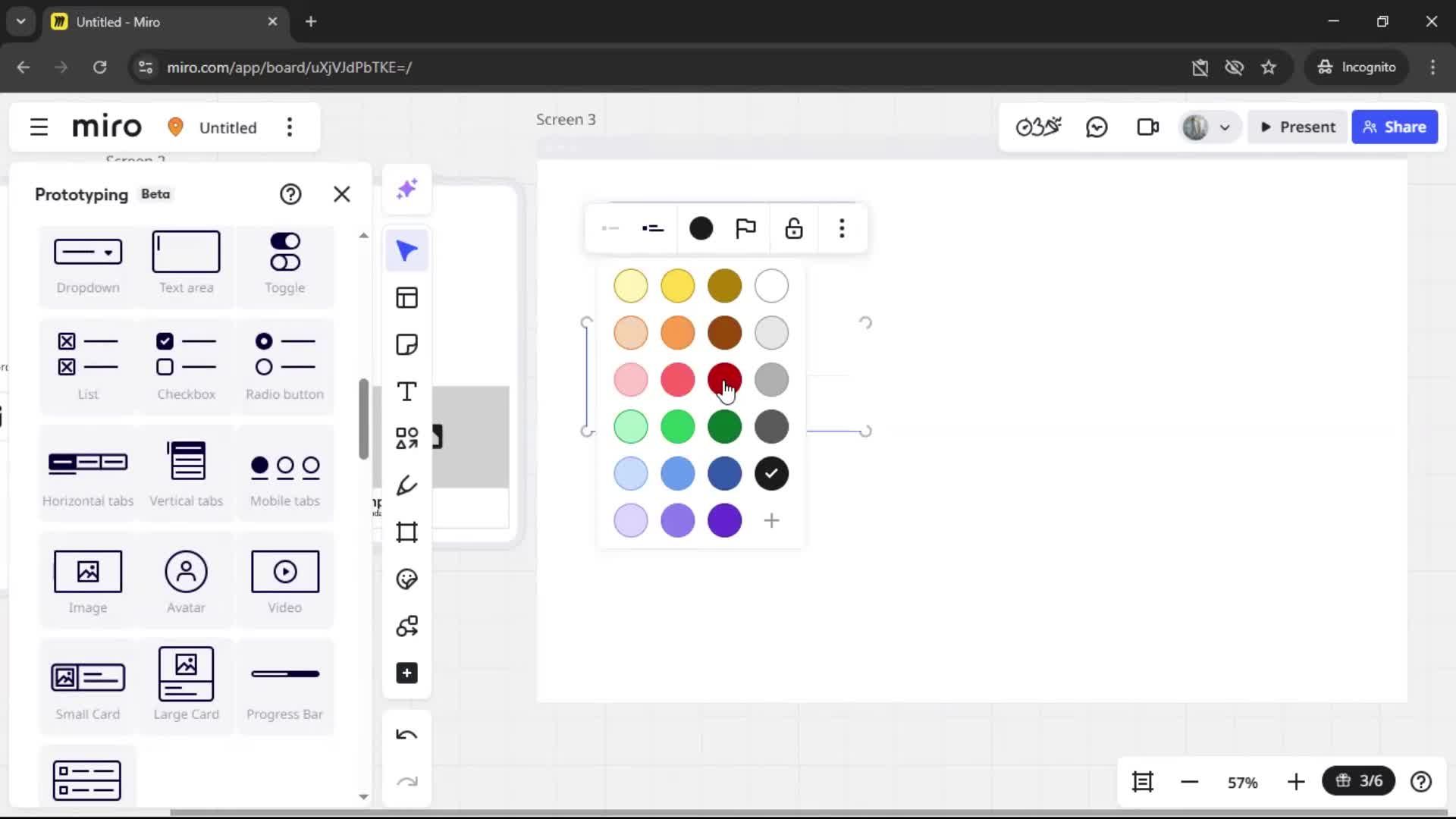Screen dimensions: 1456x819
Task: Toggle the lock icon in toolbar
Action: coord(794,228)
